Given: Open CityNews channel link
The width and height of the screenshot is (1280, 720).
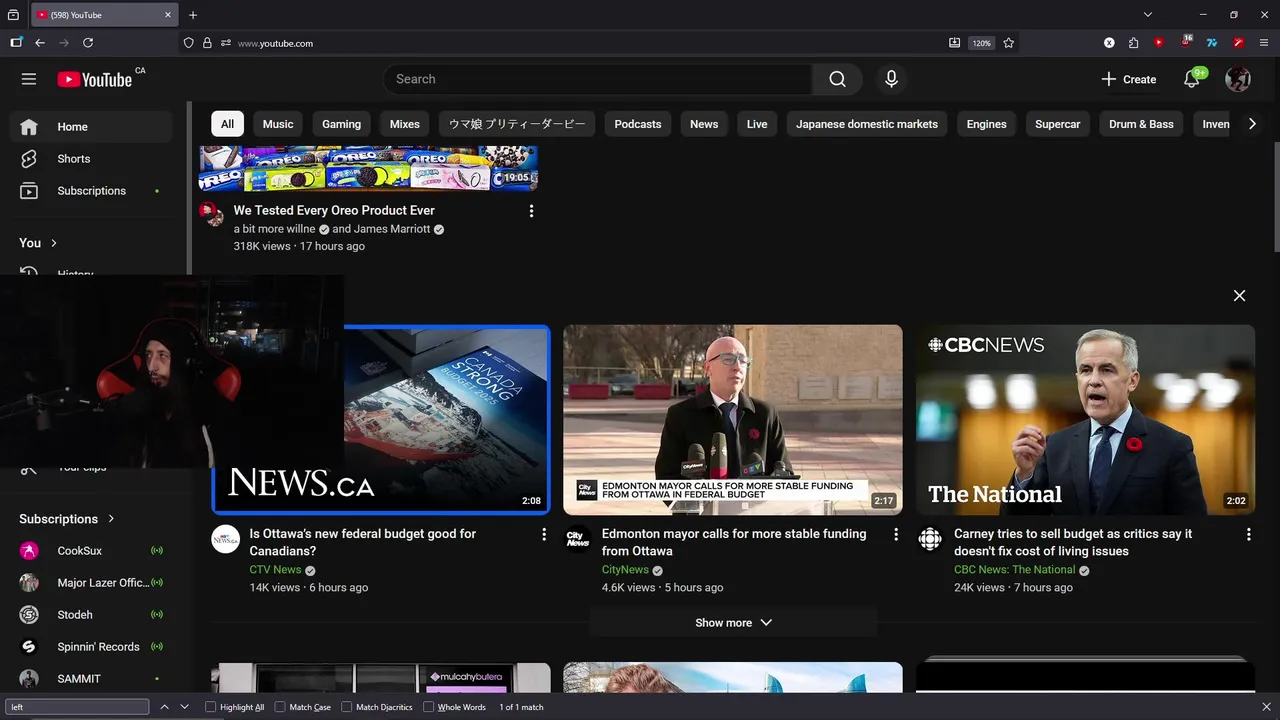Looking at the screenshot, I should [625, 570].
